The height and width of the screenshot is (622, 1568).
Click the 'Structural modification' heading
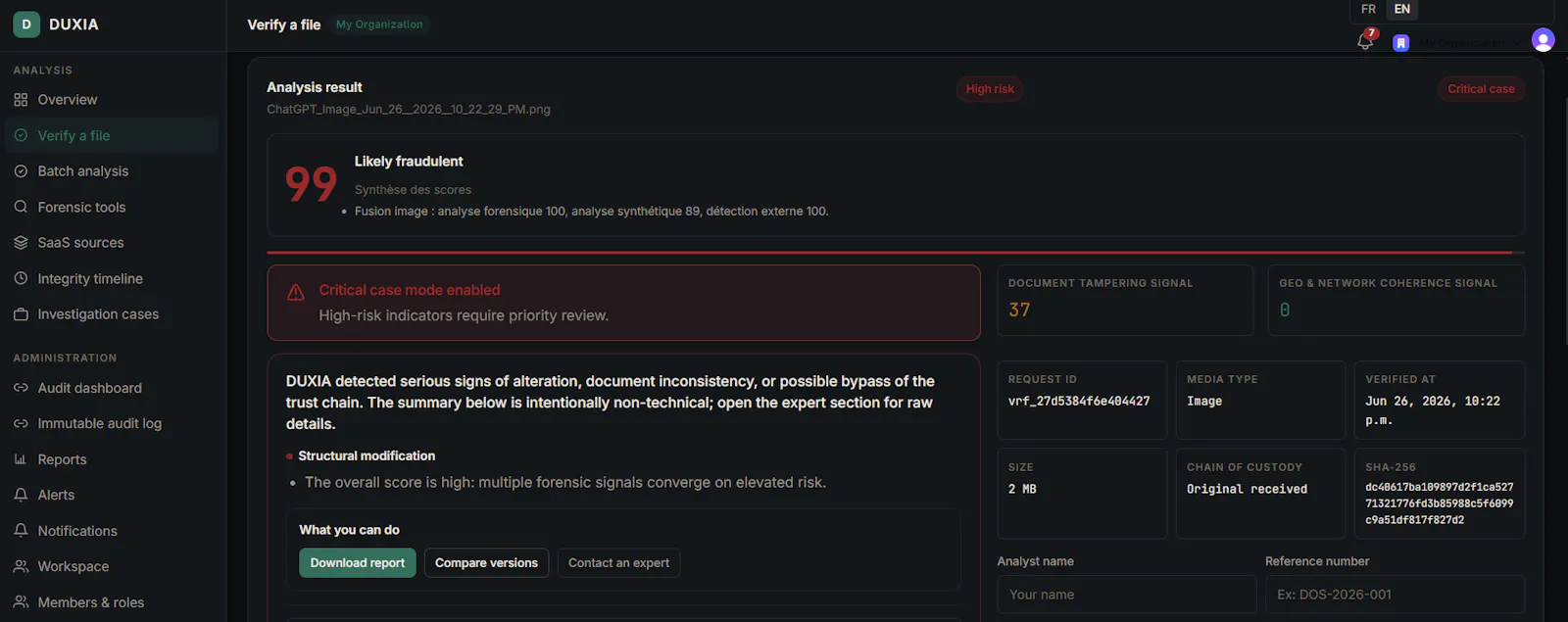pyautogui.click(x=367, y=456)
